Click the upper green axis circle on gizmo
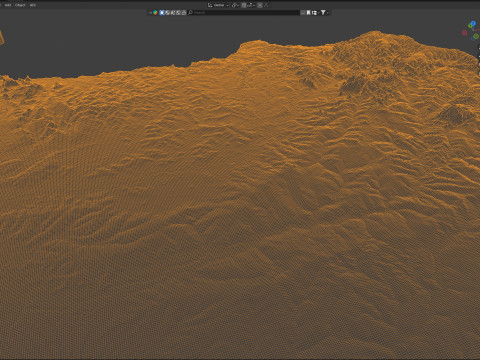 tap(470, 26)
